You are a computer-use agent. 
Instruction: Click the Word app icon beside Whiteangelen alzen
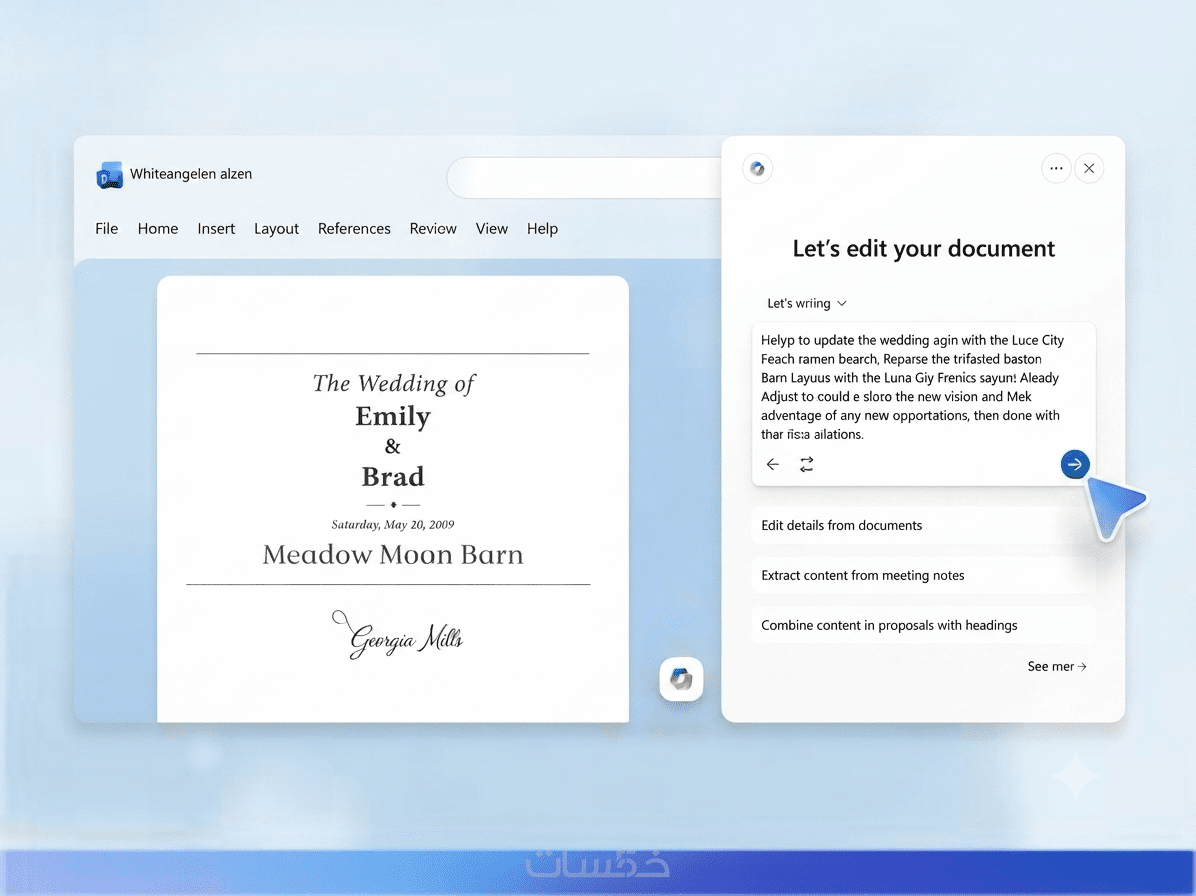click(x=110, y=175)
